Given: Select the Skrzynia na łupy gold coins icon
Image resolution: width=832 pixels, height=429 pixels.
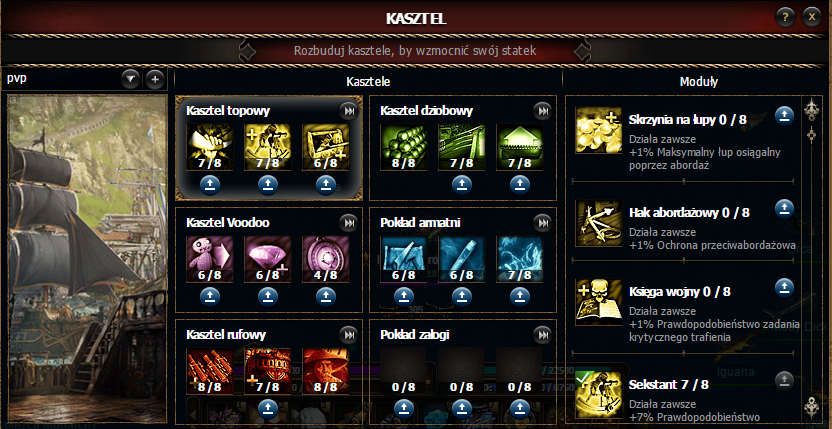Looking at the screenshot, I should pyautogui.click(x=599, y=131).
